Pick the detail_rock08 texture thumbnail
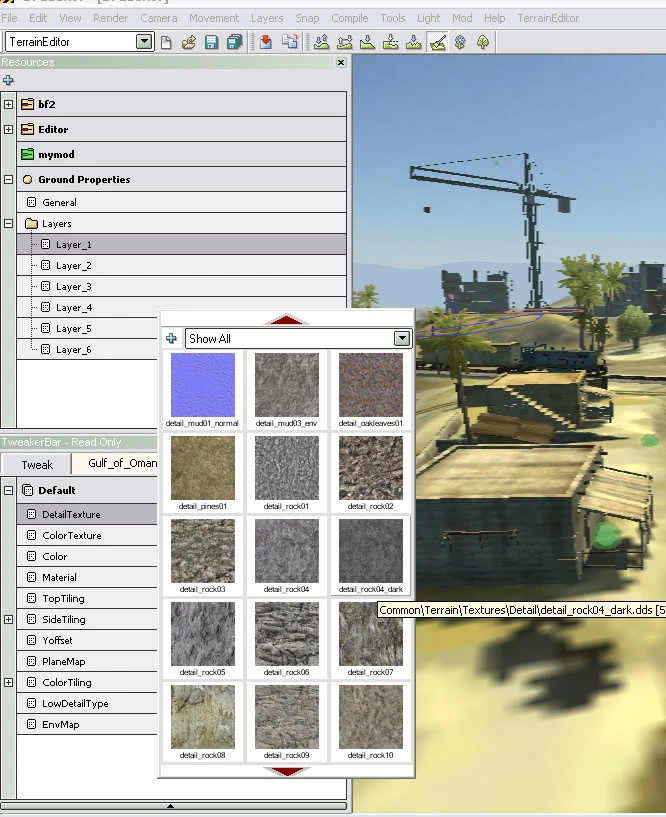 click(x=203, y=717)
